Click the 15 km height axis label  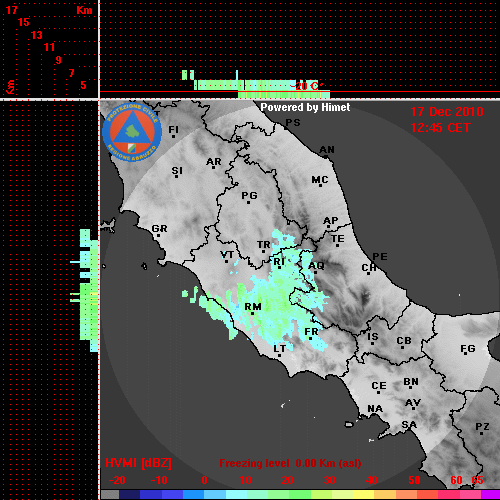tap(24, 22)
